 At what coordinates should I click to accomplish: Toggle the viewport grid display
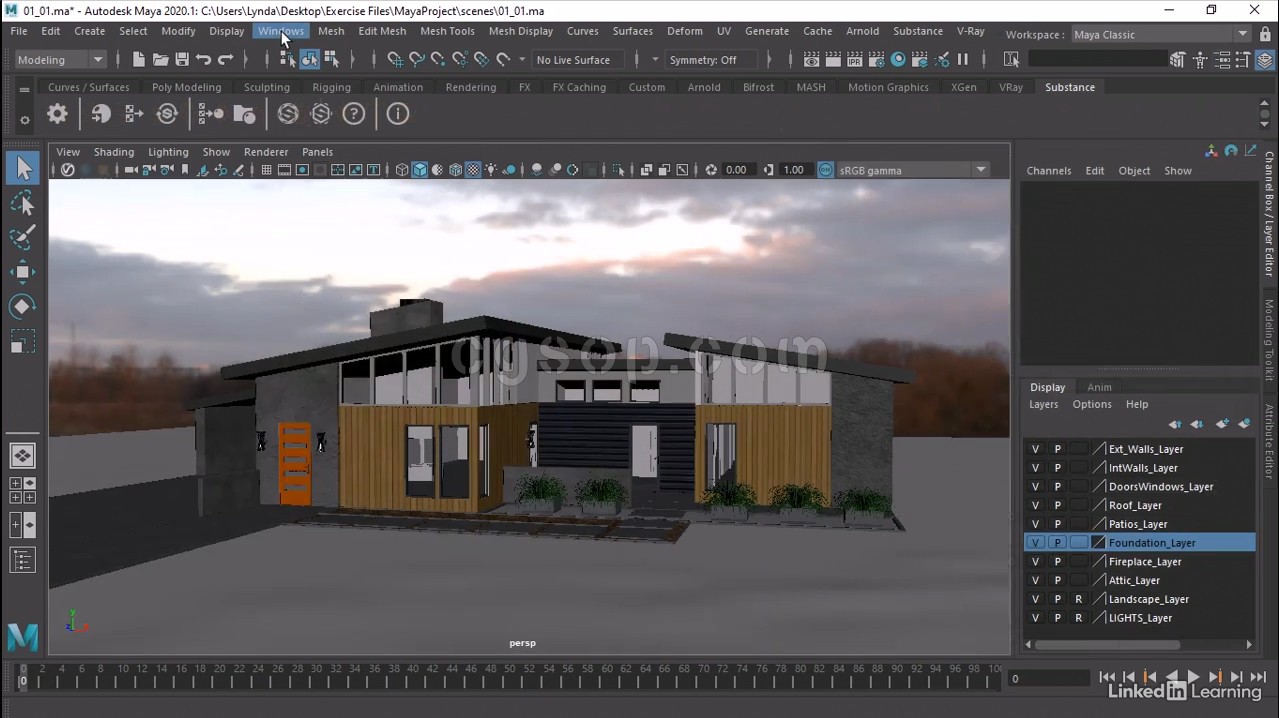(x=266, y=170)
